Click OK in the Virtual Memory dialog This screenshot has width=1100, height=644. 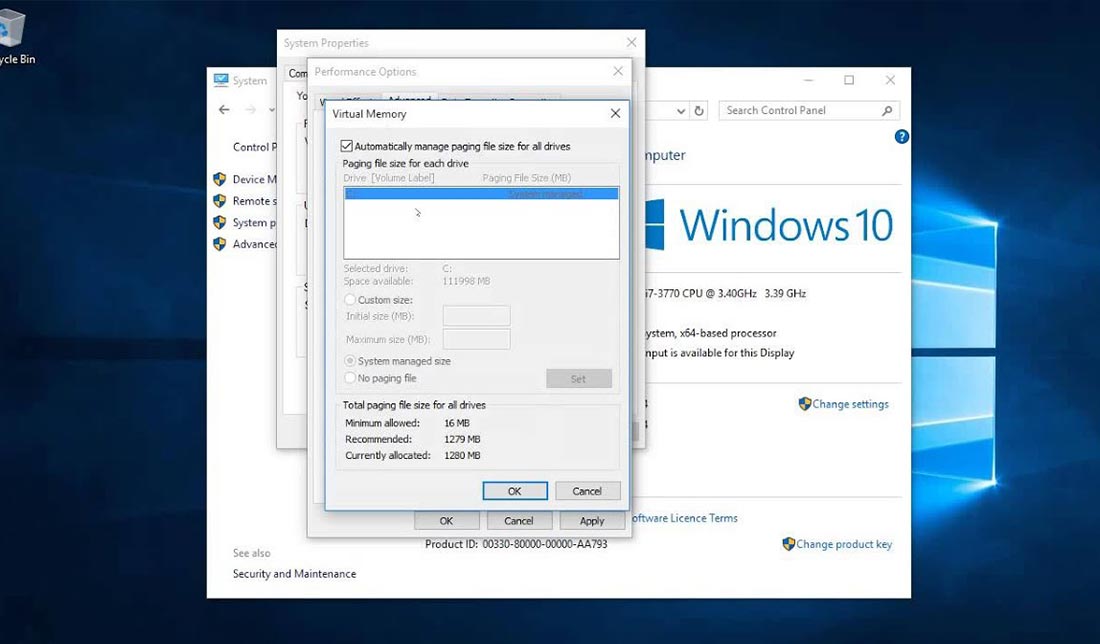click(514, 491)
